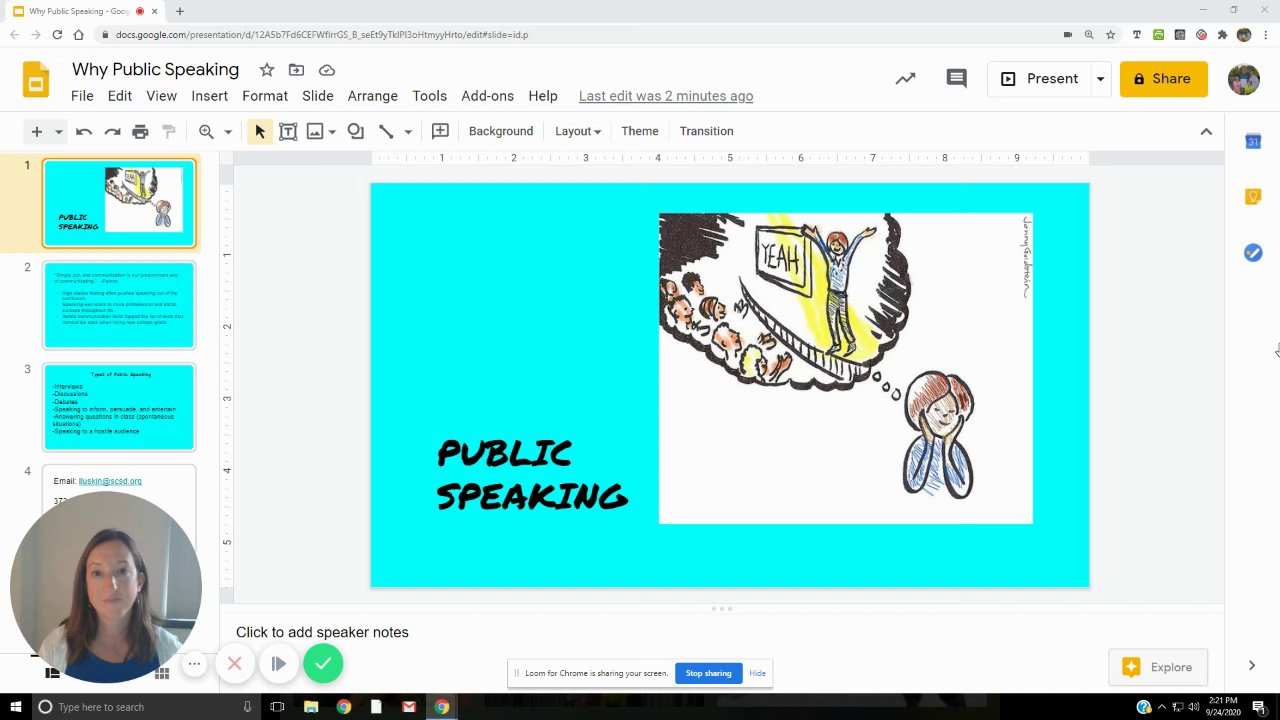Open the comment history icon
Viewport: 1280px width, 720px height.
coord(956,79)
